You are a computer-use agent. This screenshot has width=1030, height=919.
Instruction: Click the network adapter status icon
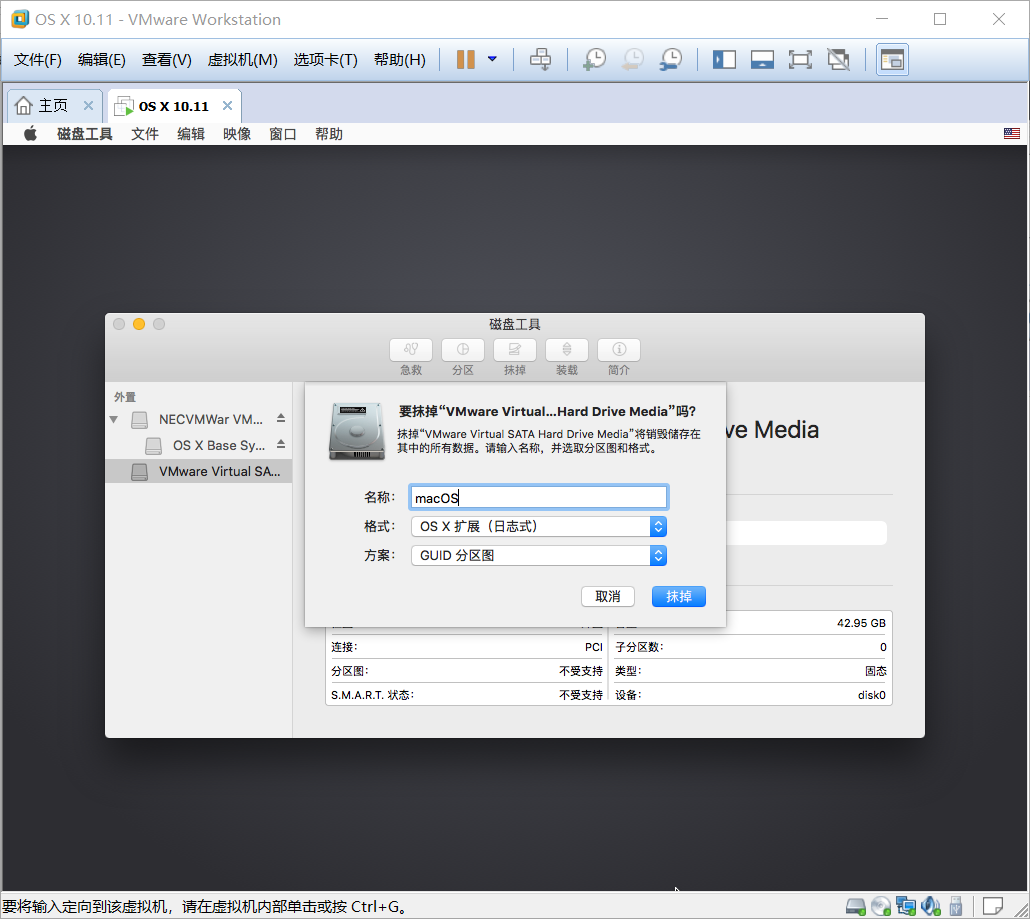click(x=906, y=907)
